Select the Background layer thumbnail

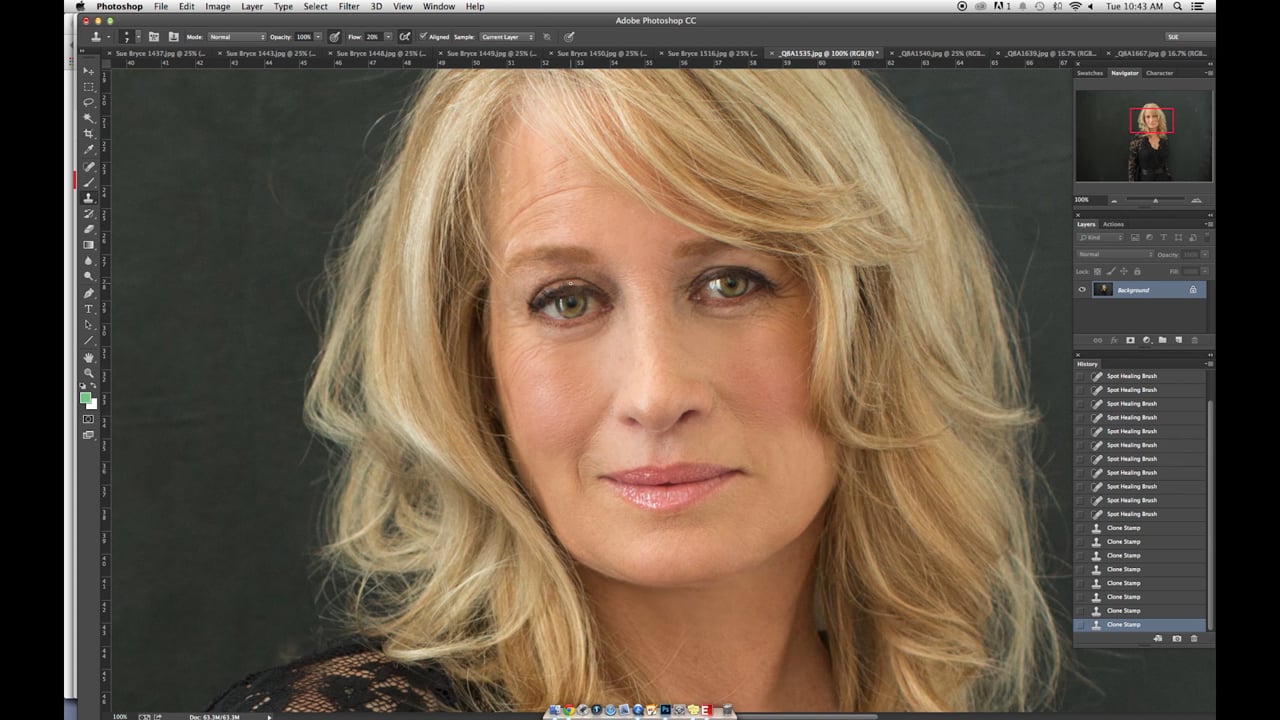coord(1102,290)
